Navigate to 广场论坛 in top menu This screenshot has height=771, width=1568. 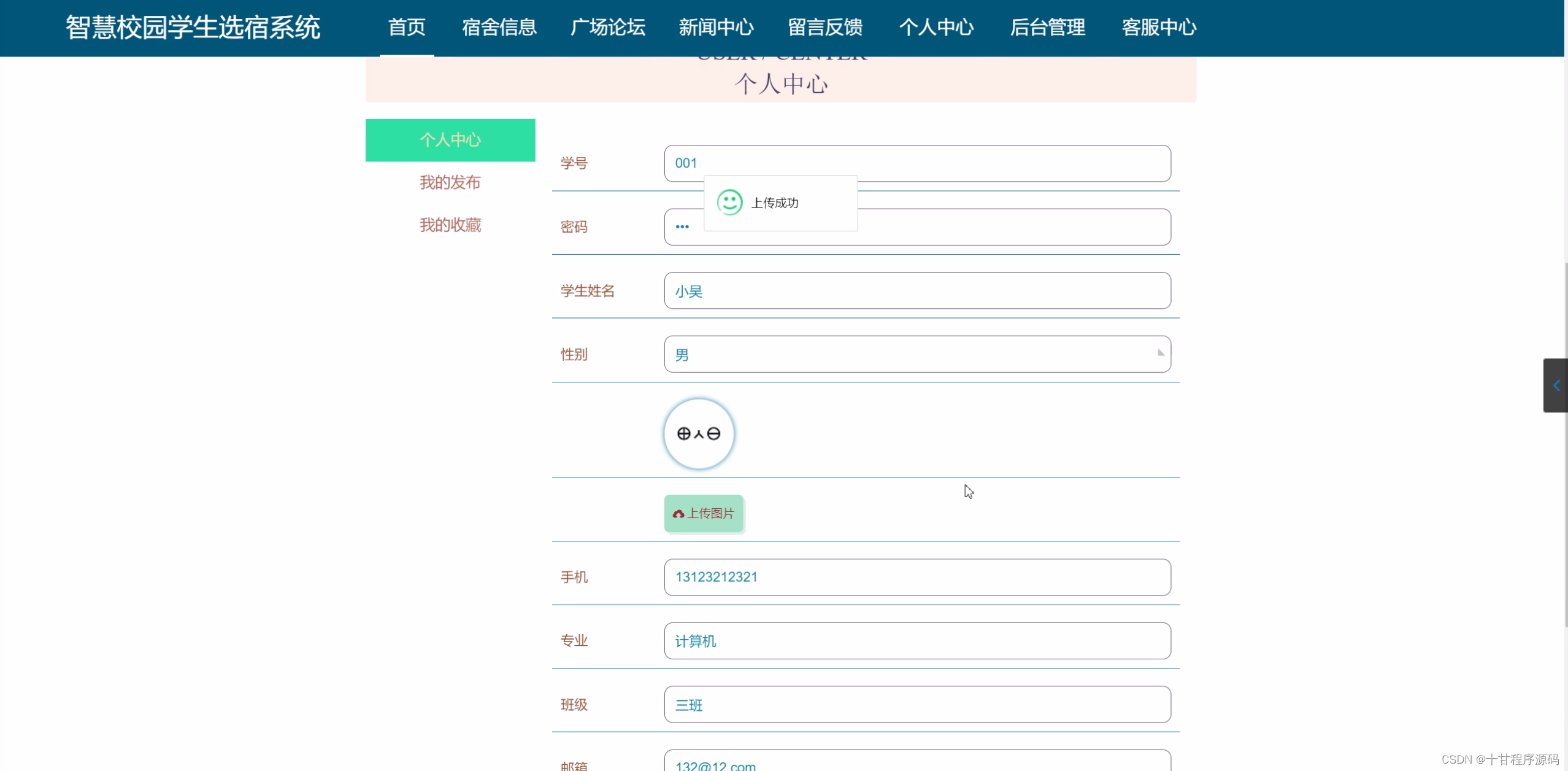tap(607, 28)
